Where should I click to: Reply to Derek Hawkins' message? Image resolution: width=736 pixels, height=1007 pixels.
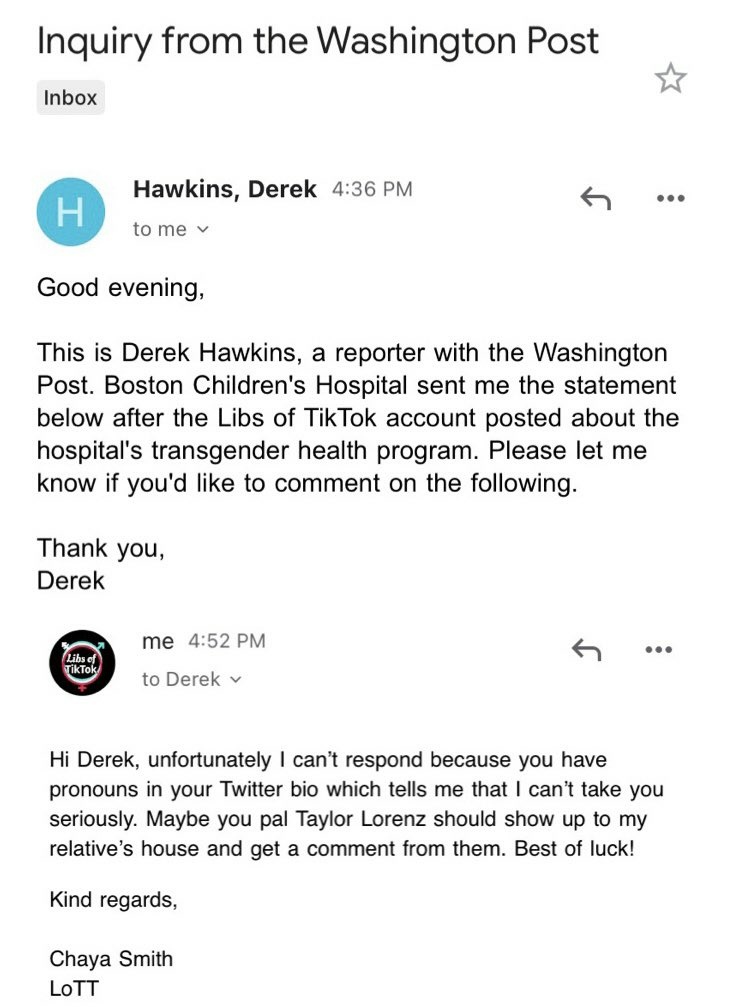tap(595, 199)
